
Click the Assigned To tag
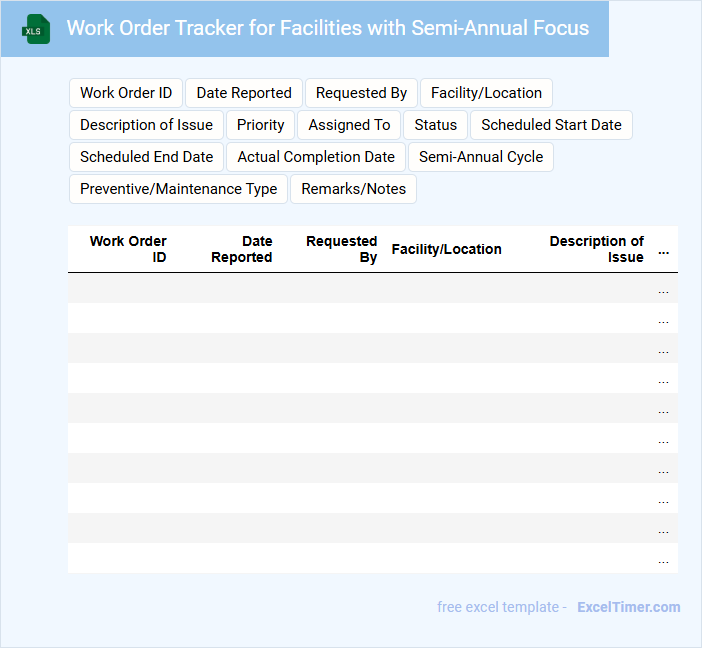pyautogui.click(x=349, y=125)
